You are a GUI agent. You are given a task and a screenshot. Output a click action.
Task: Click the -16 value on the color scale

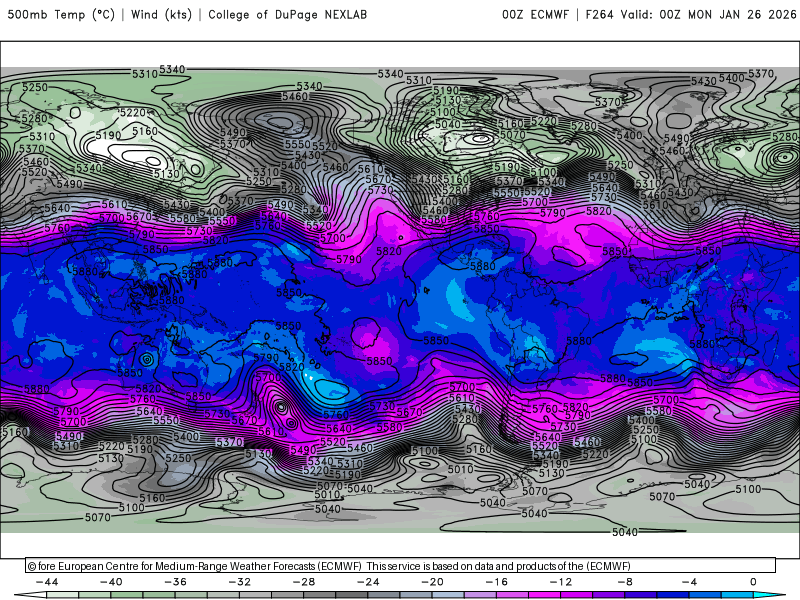[497, 582]
